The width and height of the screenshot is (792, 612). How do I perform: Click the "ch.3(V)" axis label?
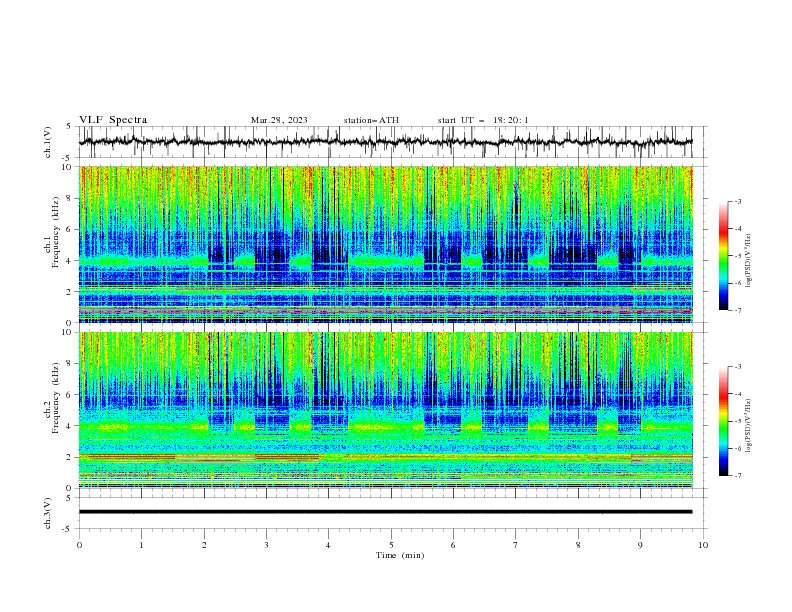point(48,513)
